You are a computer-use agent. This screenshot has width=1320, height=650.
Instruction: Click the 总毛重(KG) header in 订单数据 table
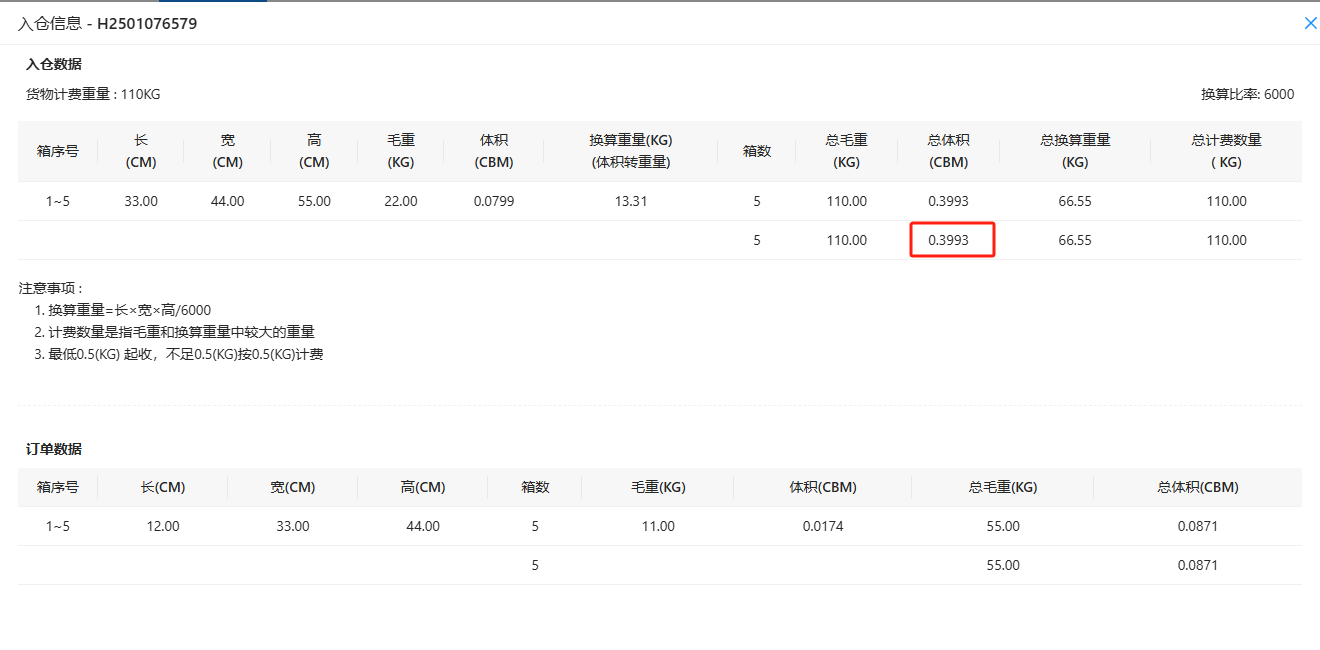(x=1003, y=488)
